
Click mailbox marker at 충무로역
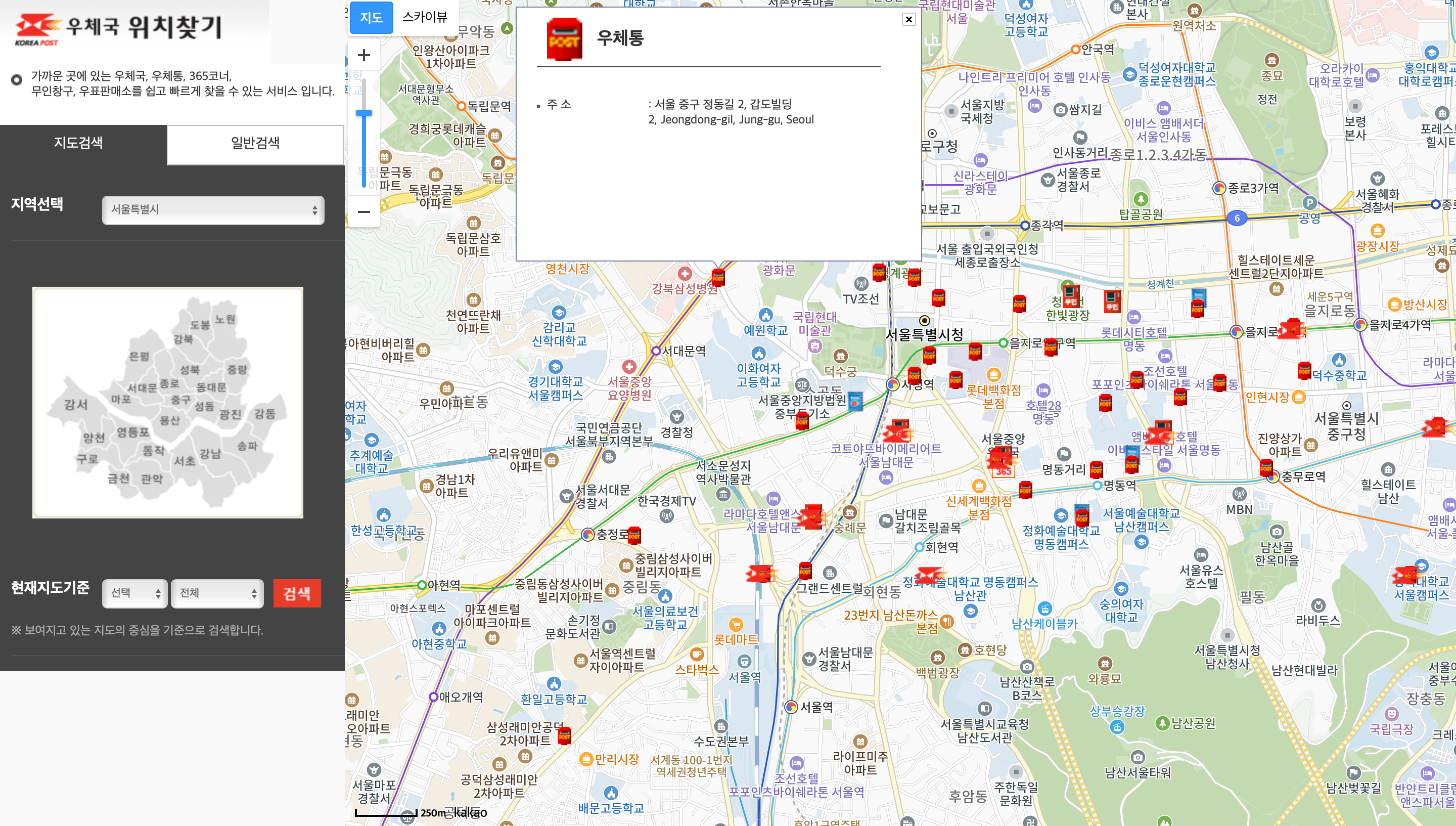pyautogui.click(x=1265, y=468)
